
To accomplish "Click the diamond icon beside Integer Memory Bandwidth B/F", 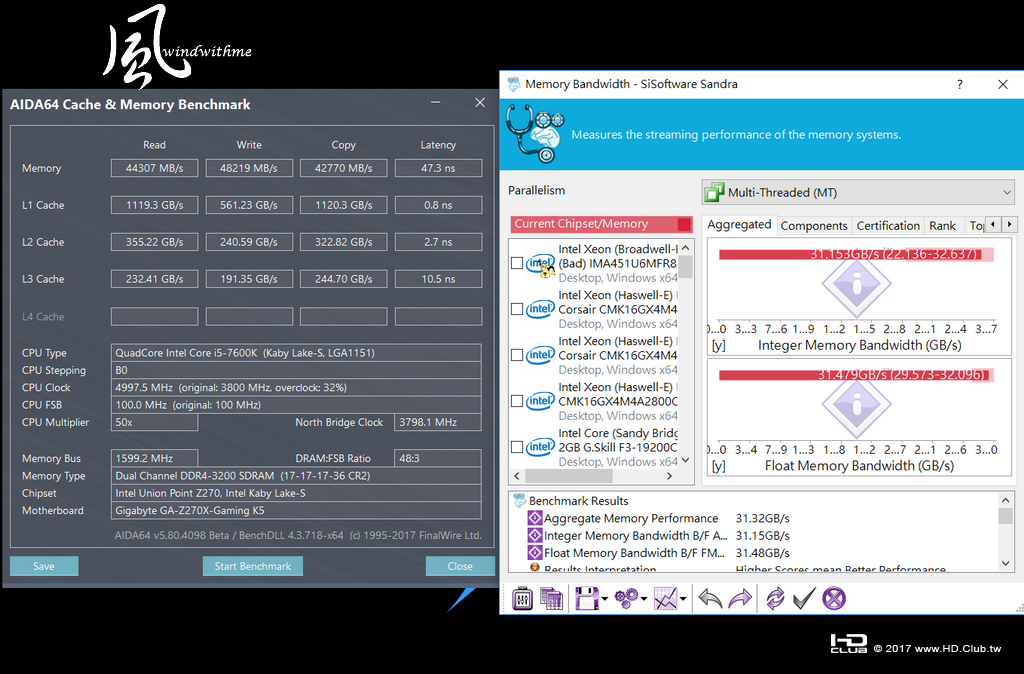I will coord(535,536).
